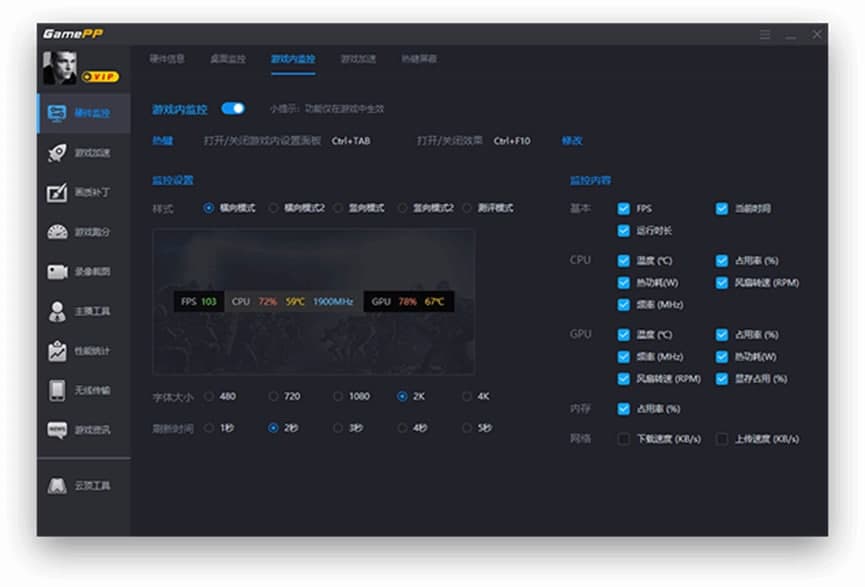Switch to the 游戏加速 top tab

click(358, 58)
